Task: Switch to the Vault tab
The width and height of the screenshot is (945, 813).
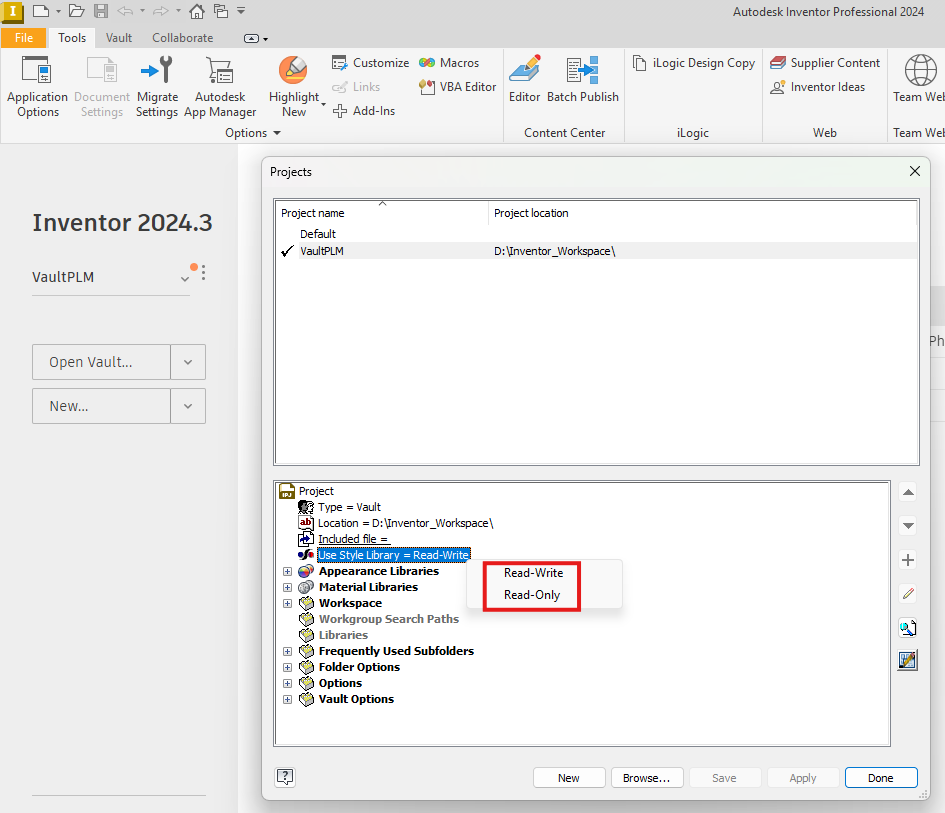Action: tap(119, 38)
